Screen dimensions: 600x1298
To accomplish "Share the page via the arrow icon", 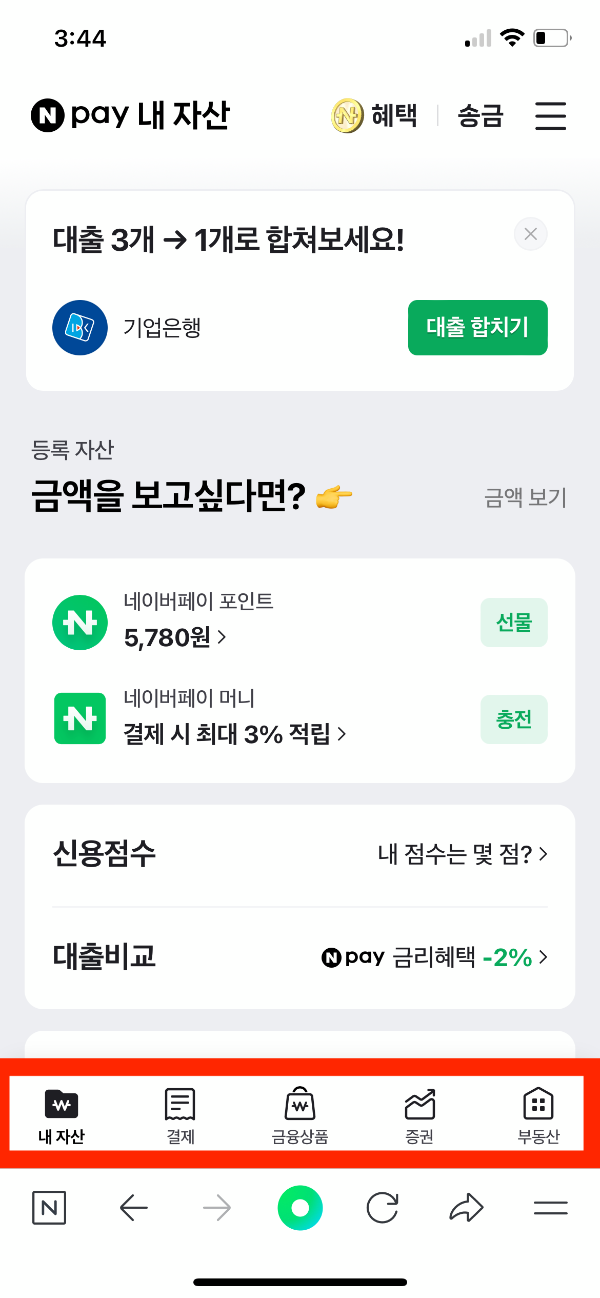I will tap(465, 1207).
